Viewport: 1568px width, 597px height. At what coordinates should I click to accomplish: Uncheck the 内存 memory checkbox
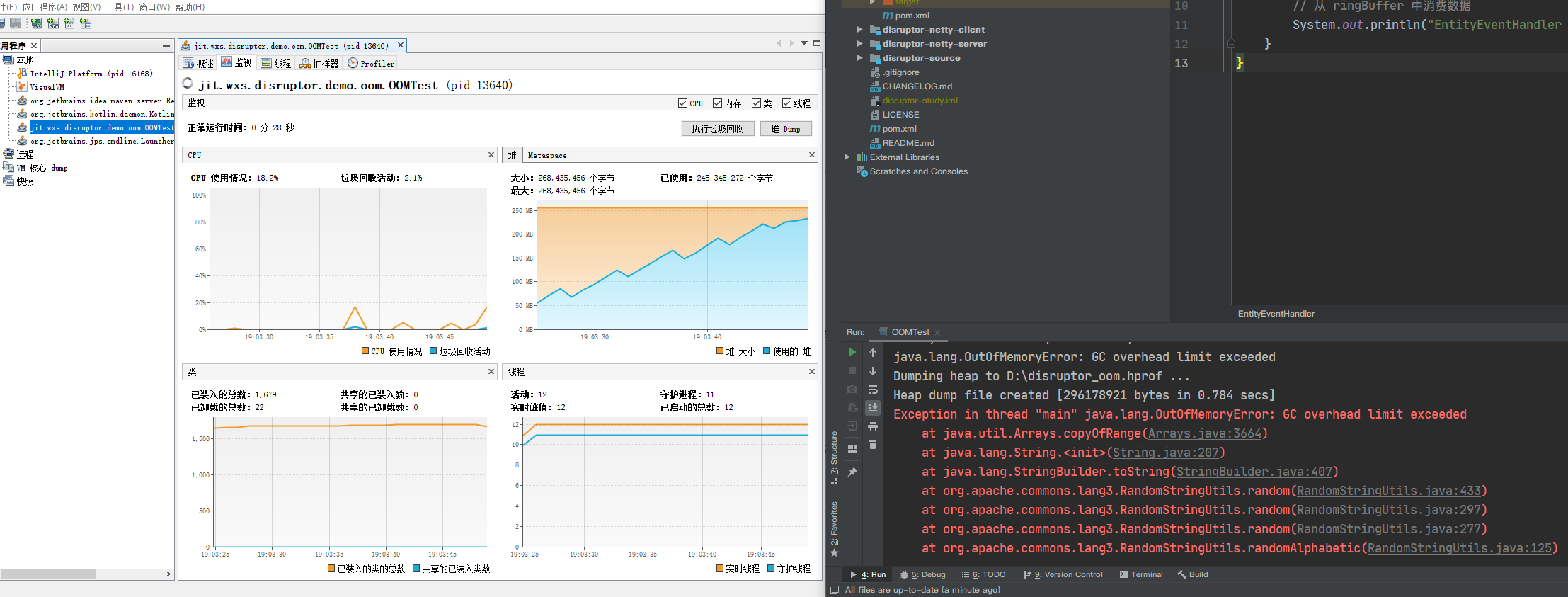[x=717, y=103]
